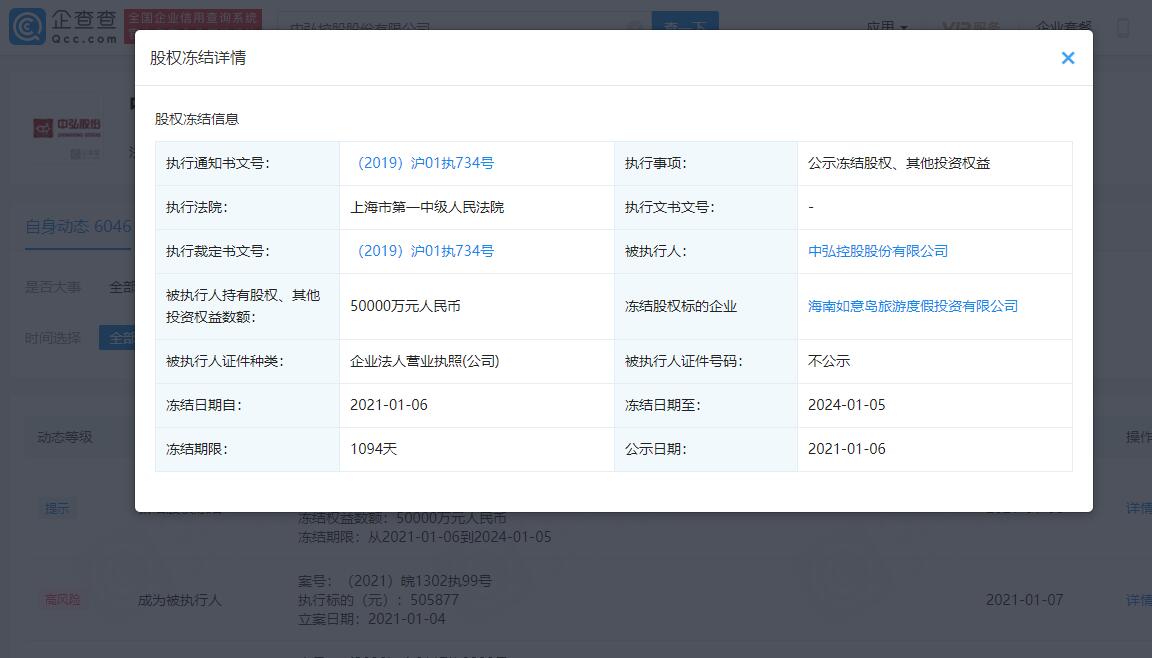1152x658 pixels.
Task: Click the 冻结期限 label cell
Action: [248, 449]
